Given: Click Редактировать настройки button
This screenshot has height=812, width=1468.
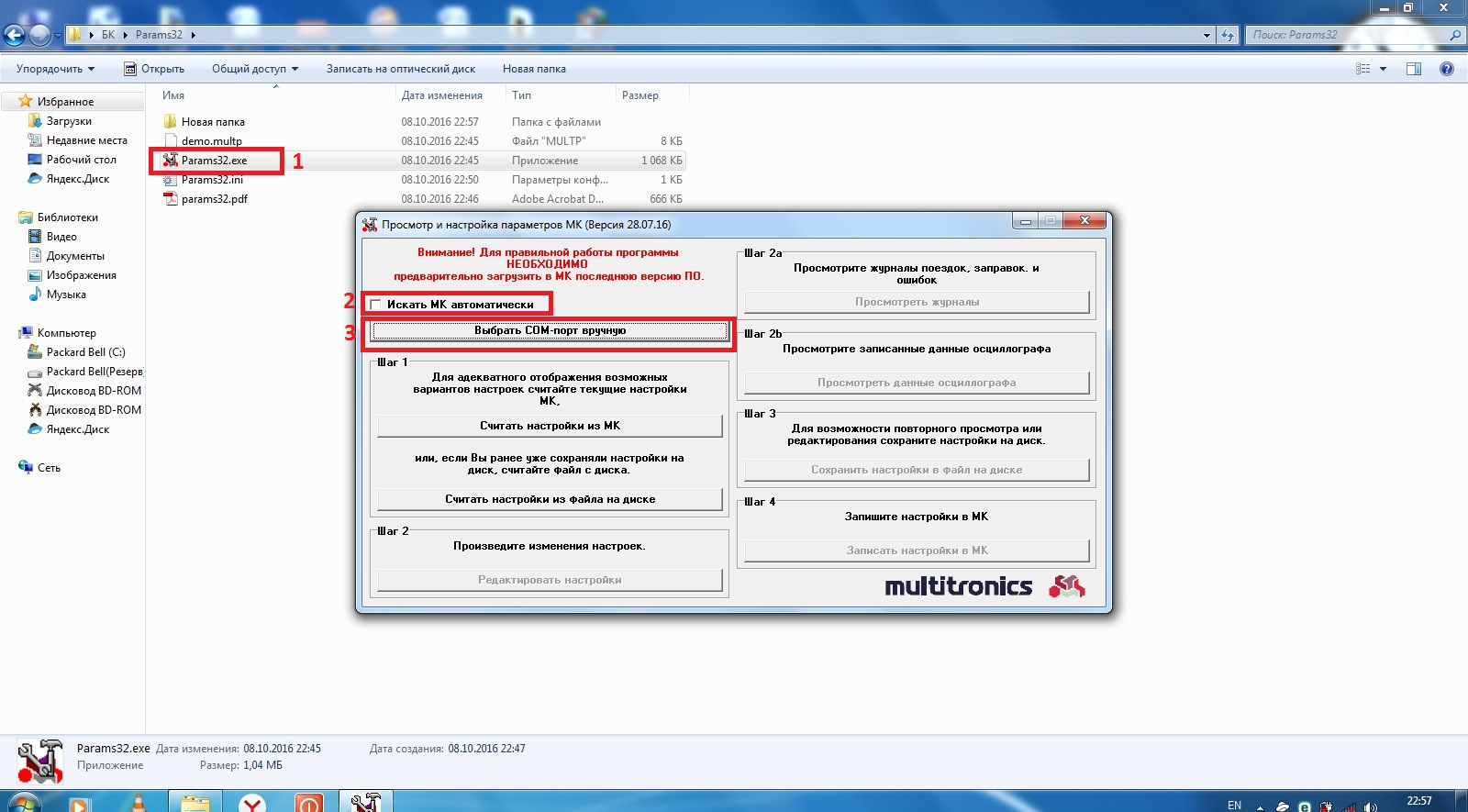Looking at the screenshot, I should tap(550, 580).
